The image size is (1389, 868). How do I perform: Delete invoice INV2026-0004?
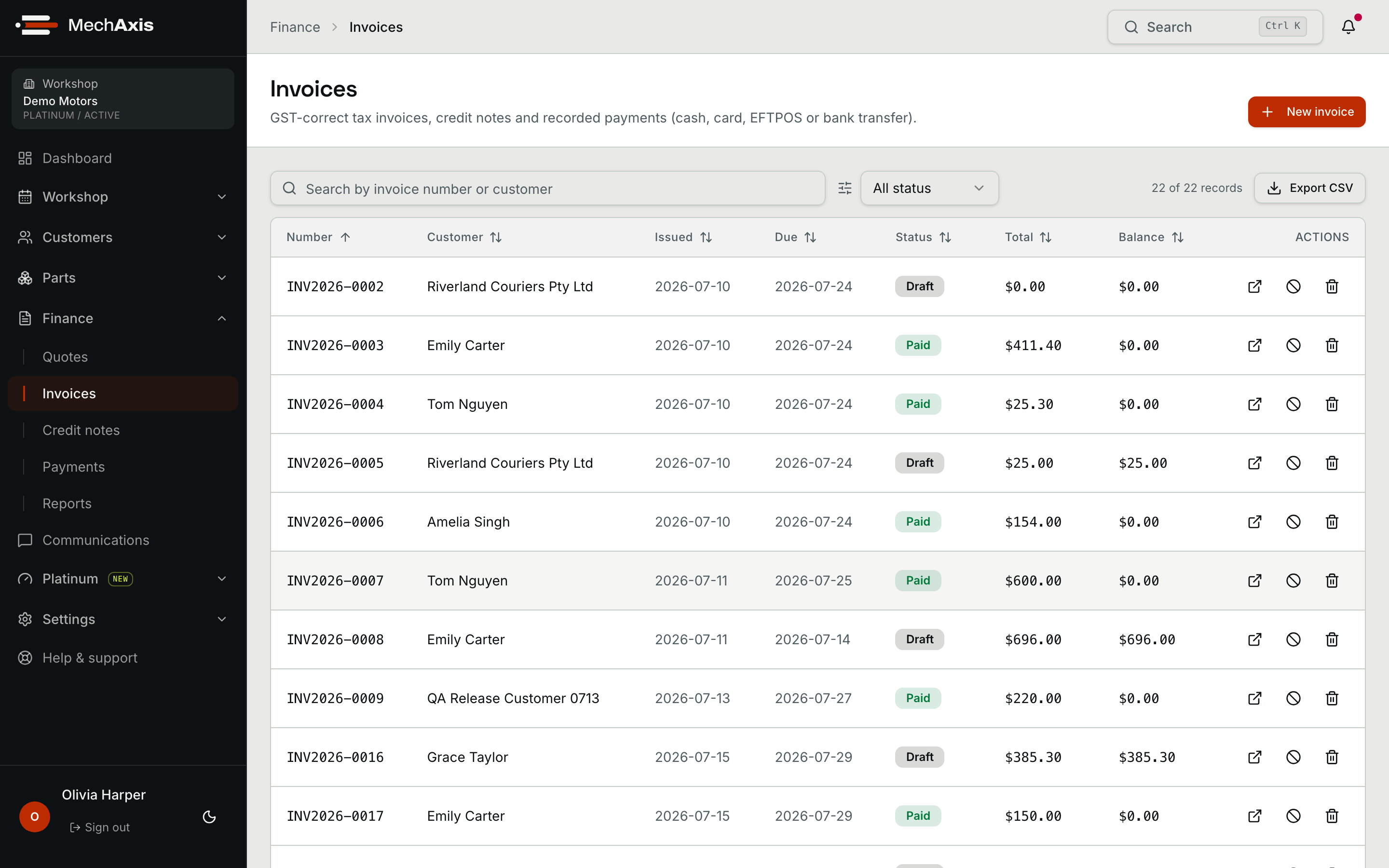pyautogui.click(x=1332, y=404)
